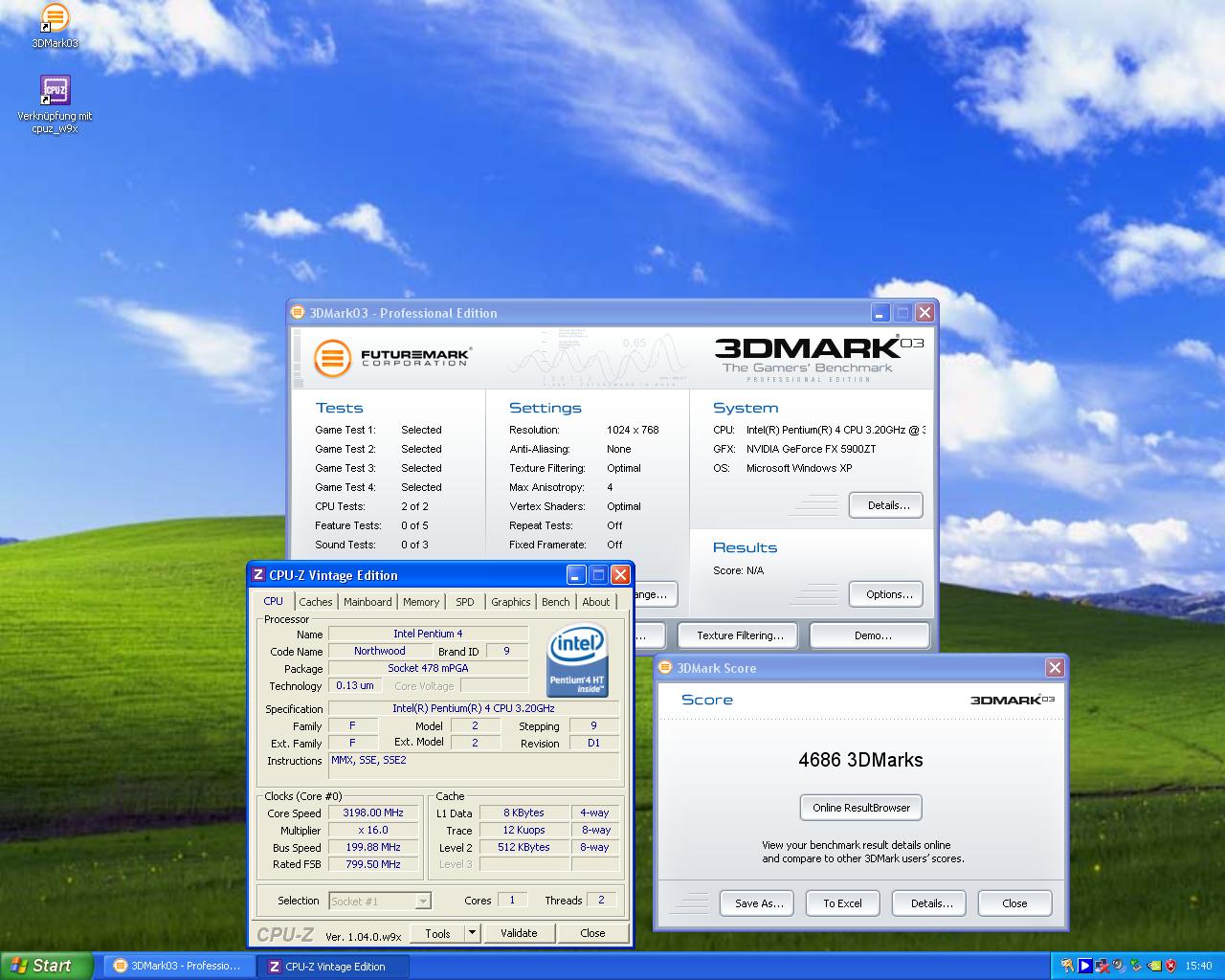Open the Caches tab in CPU-Z
The height and width of the screenshot is (980, 1225).
pos(315,602)
